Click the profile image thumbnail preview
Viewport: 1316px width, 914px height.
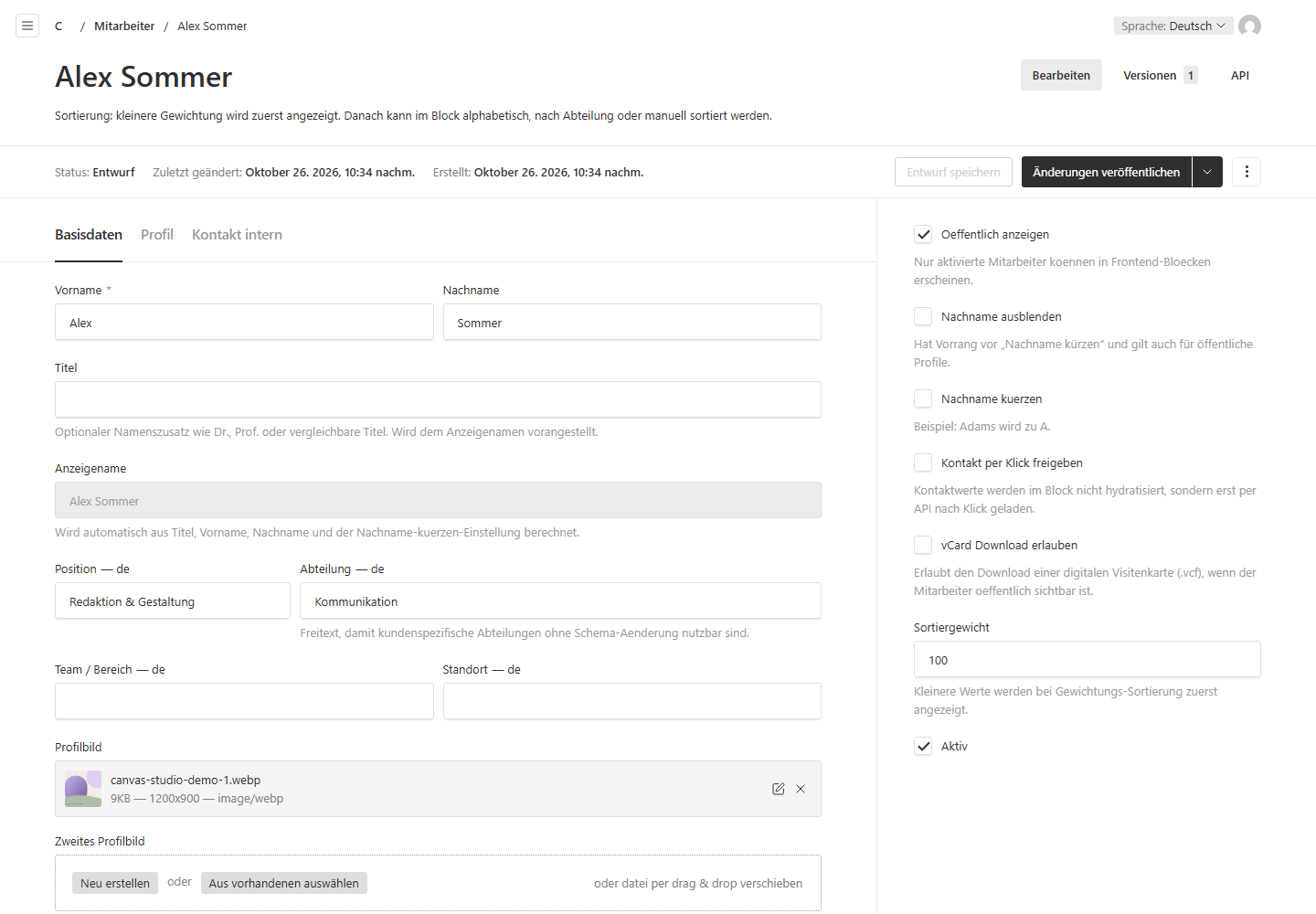click(x=83, y=789)
